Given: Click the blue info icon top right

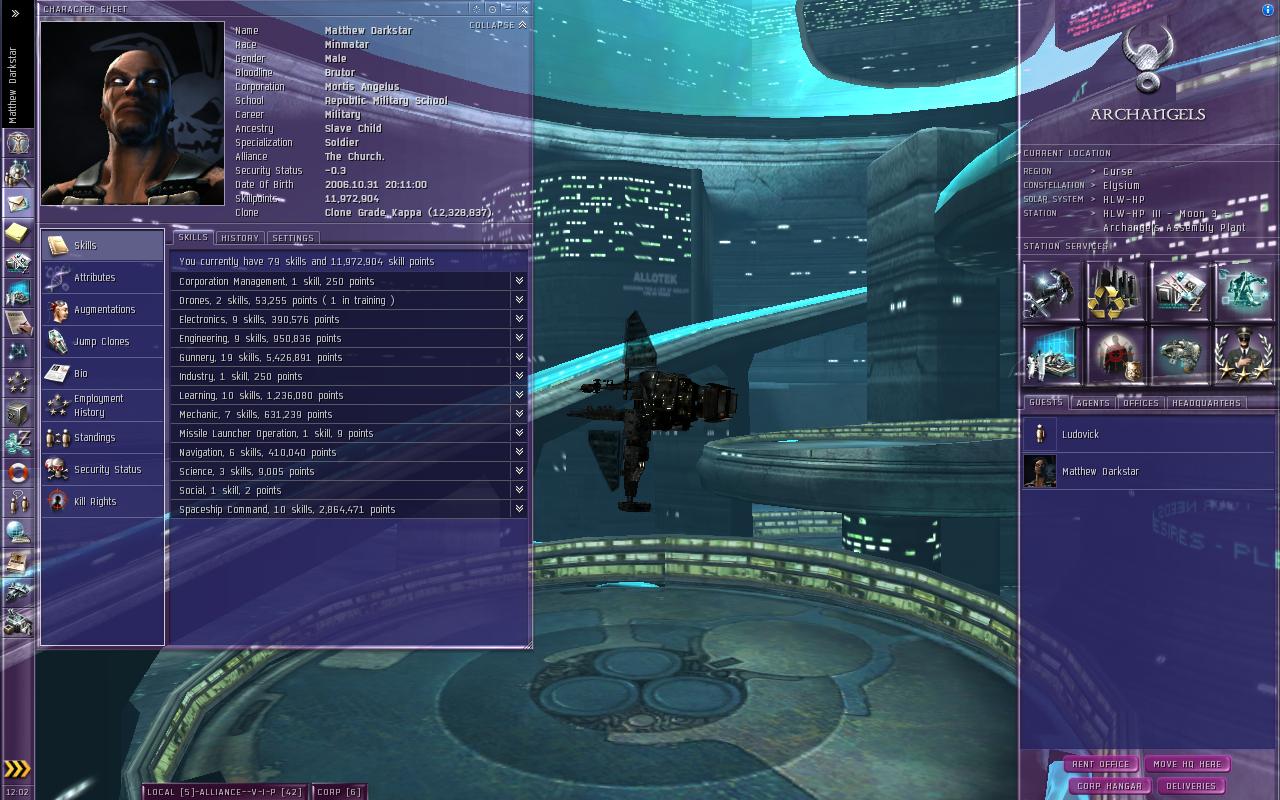Looking at the screenshot, I should click(x=1268, y=9).
